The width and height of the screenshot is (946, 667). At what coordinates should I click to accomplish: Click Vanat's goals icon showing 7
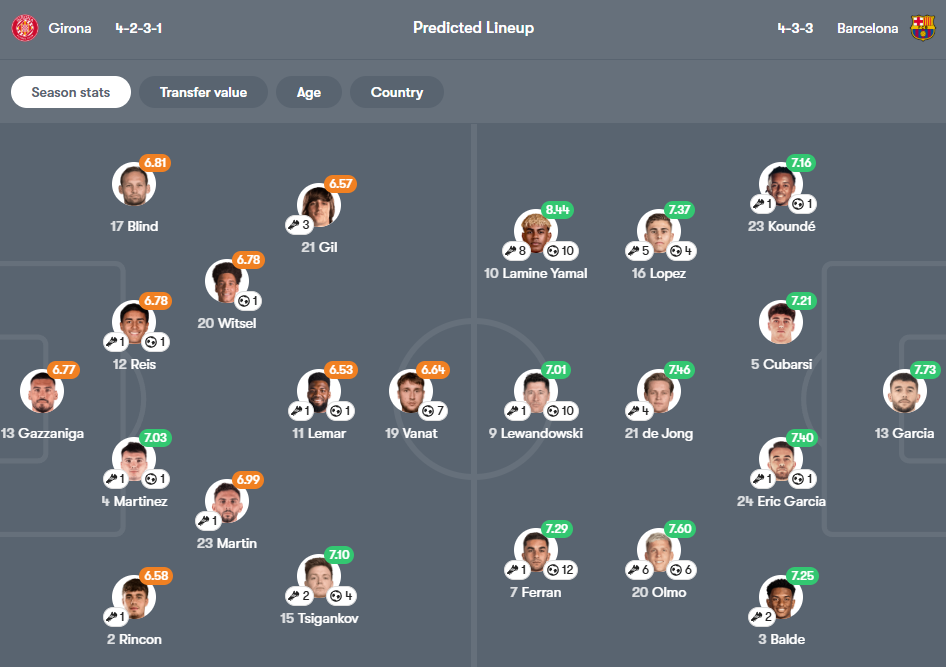pos(433,410)
